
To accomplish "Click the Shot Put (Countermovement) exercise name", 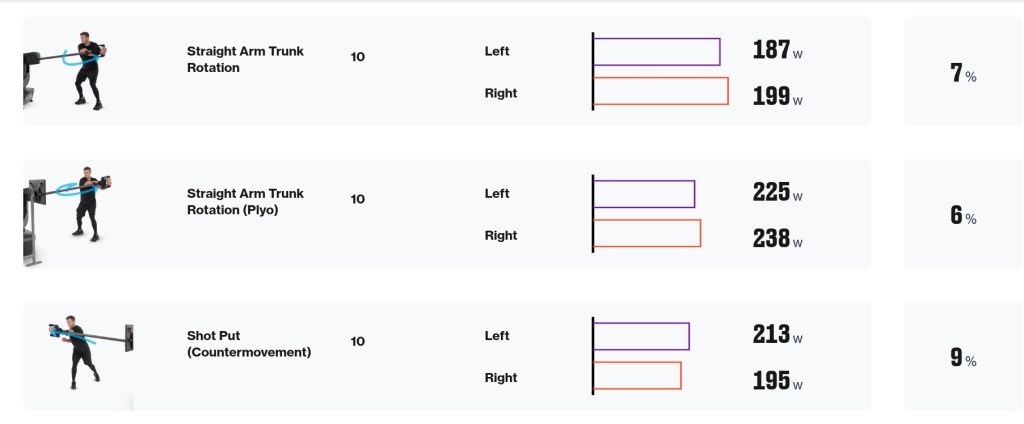I will pos(249,344).
